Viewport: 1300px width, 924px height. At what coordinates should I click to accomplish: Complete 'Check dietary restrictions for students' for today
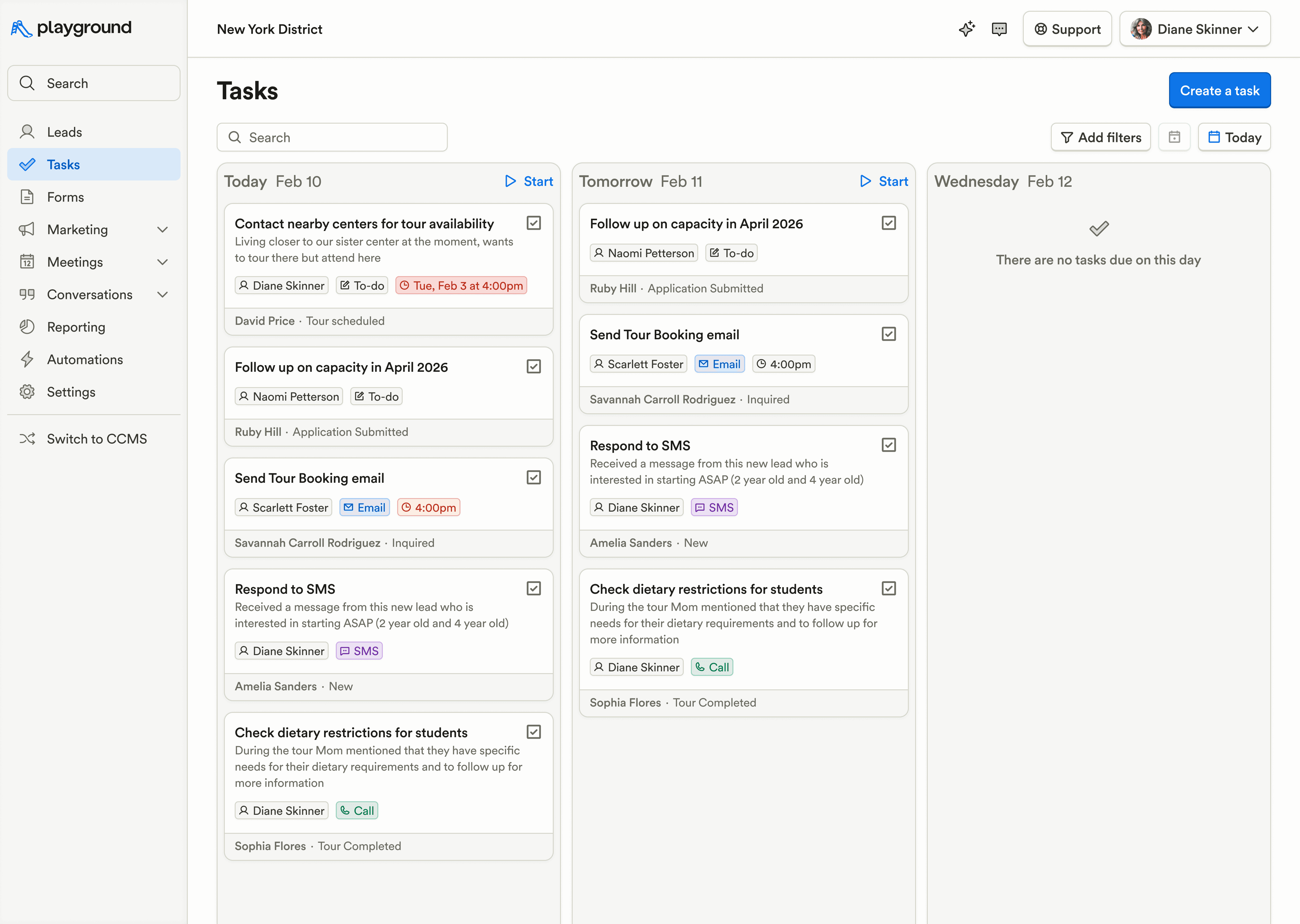(x=533, y=732)
